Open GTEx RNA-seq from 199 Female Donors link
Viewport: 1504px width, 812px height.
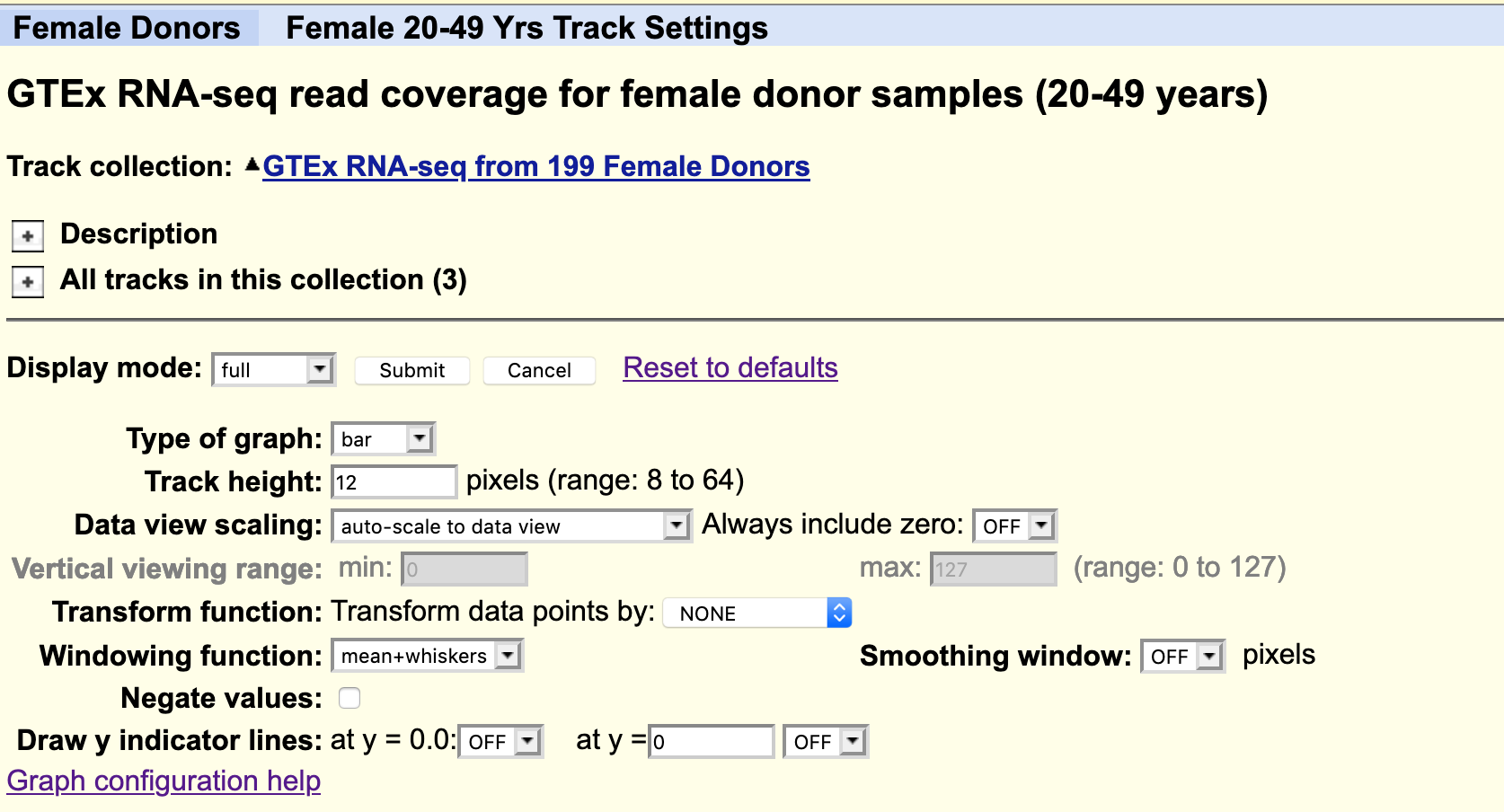coord(535,166)
